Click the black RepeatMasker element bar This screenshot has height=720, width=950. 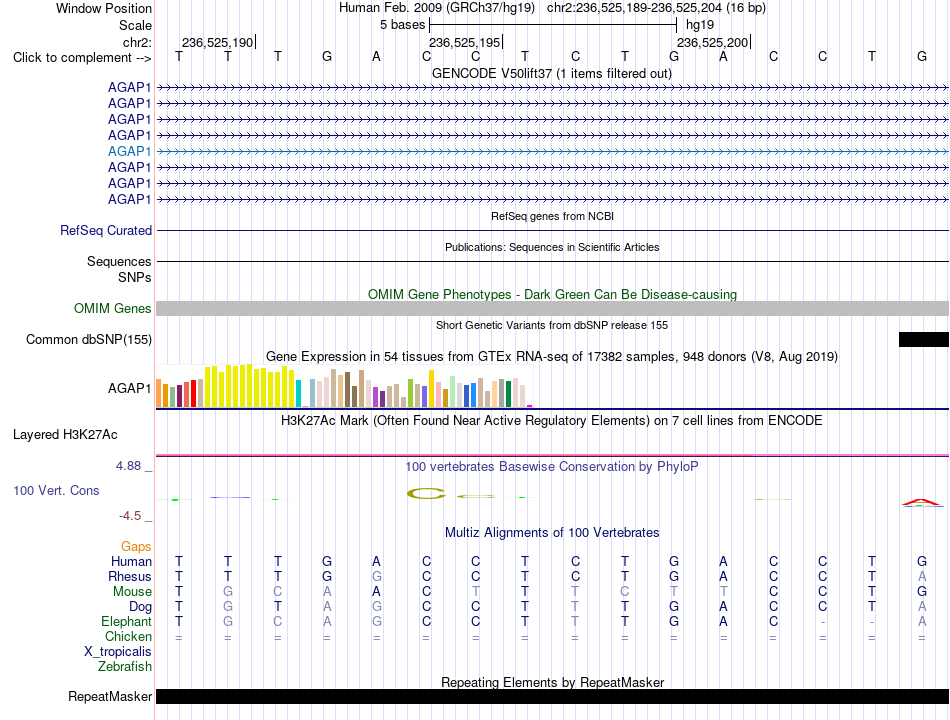point(552,696)
